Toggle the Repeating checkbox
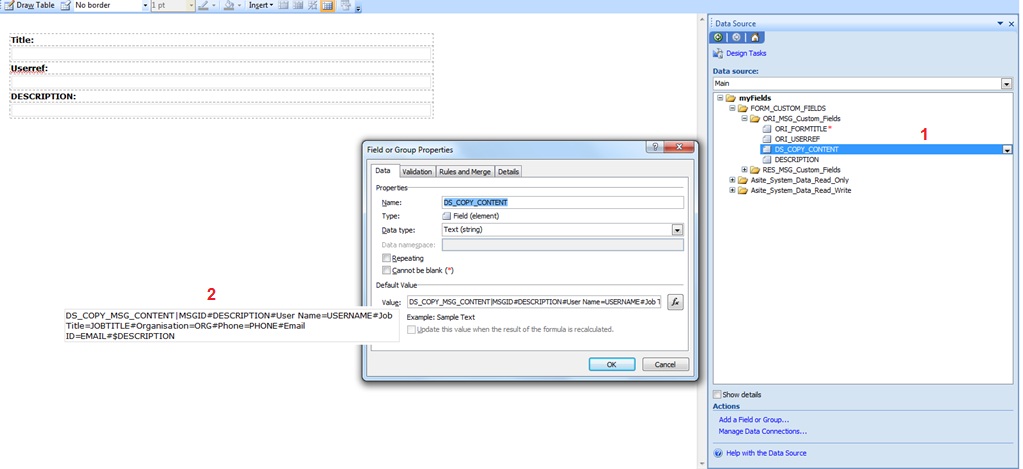The width and height of the screenshot is (1023, 469). (387, 258)
